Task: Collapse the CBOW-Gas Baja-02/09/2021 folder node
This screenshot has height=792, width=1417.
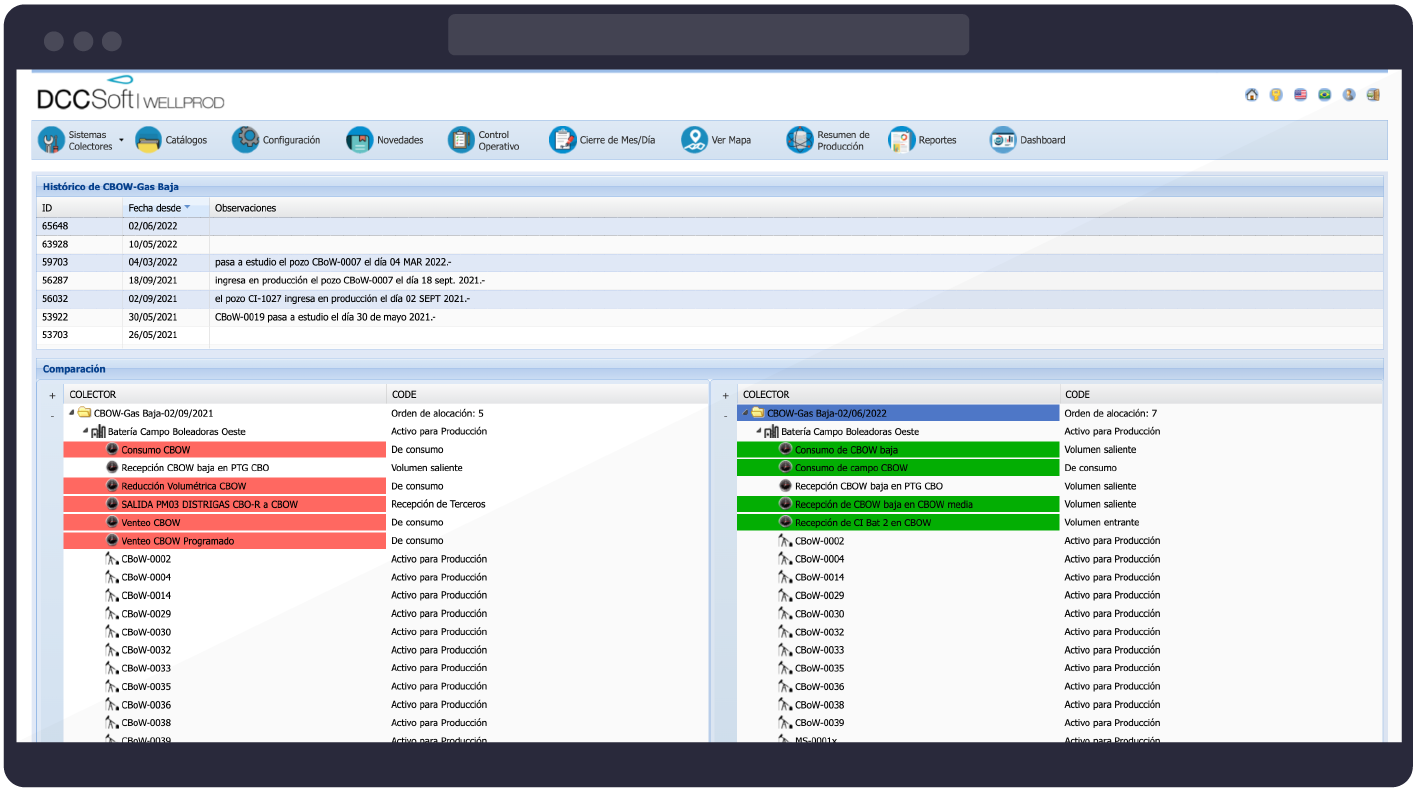Action: (x=71, y=413)
